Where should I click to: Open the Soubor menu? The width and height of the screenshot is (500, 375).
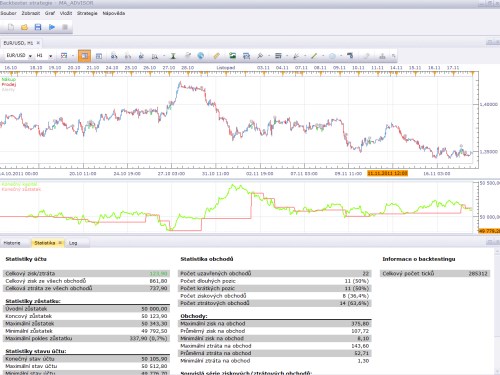(8, 13)
